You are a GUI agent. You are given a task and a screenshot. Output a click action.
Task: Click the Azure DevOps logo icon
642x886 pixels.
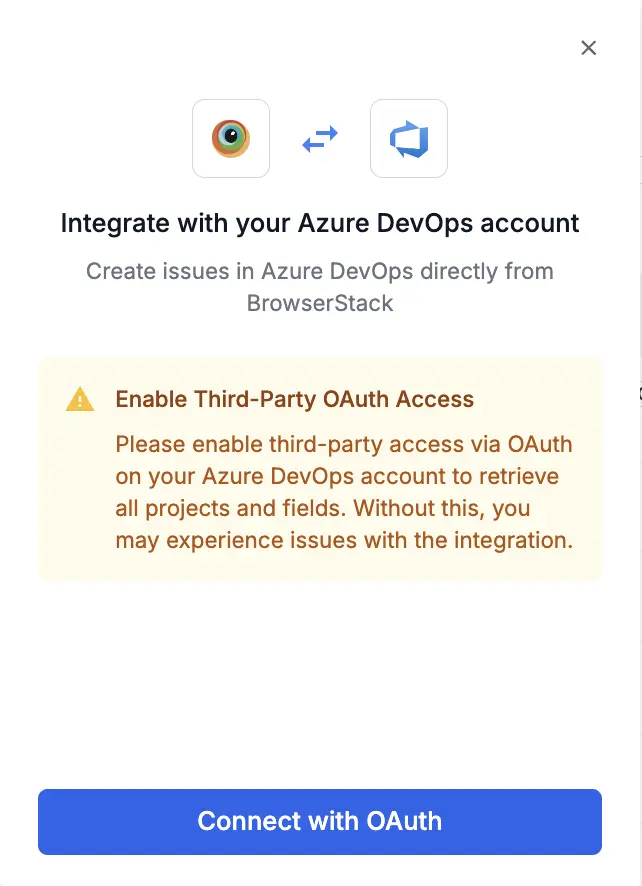click(409, 139)
